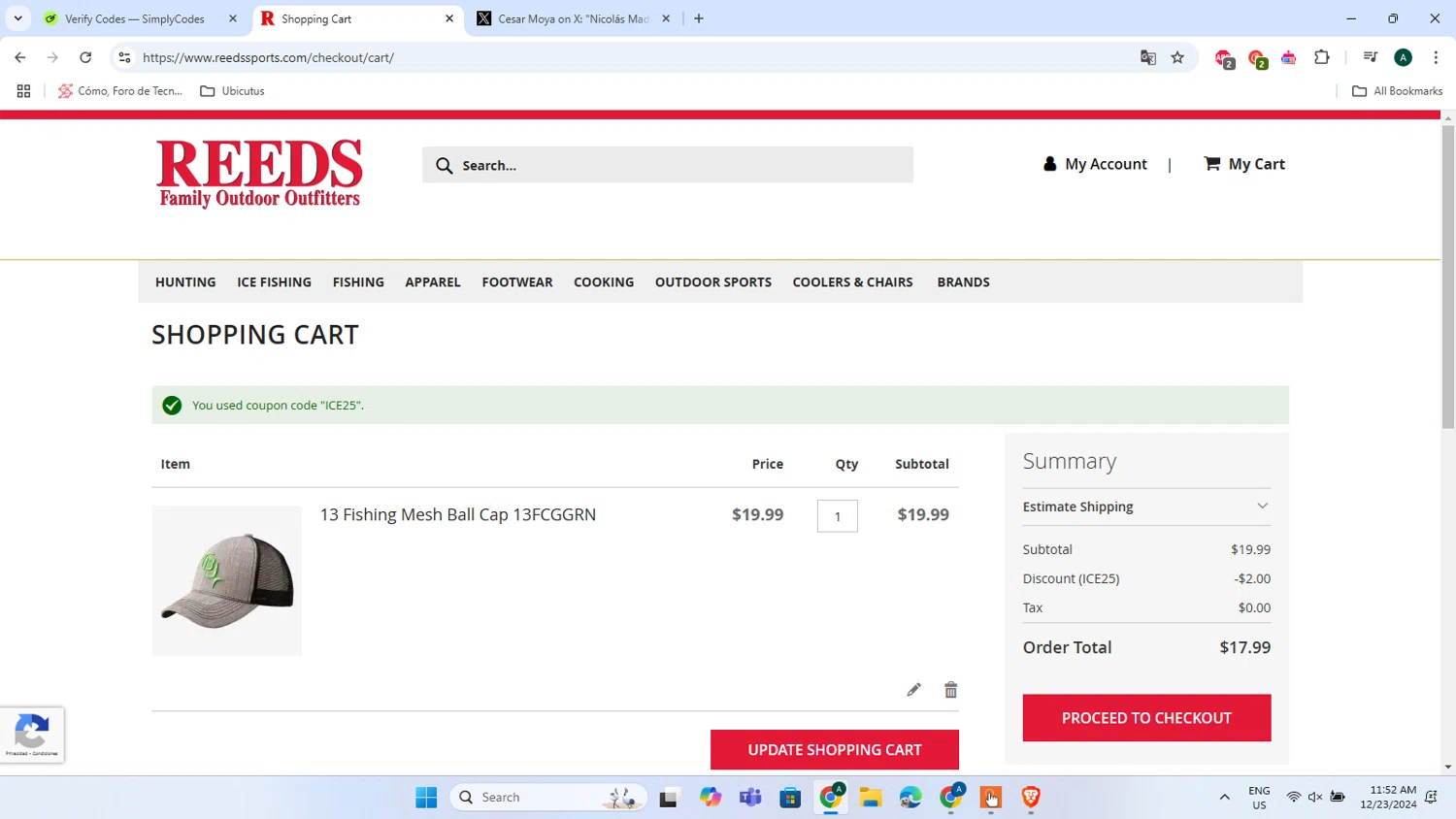The image size is (1456, 819).
Task: Click the 'You used coupon code "ICE25"' message
Action: [x=278, y=406]
